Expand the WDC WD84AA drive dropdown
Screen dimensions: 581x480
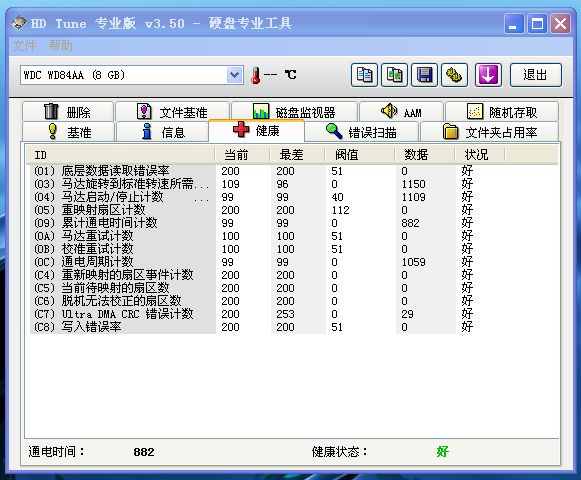click(234, 75)
